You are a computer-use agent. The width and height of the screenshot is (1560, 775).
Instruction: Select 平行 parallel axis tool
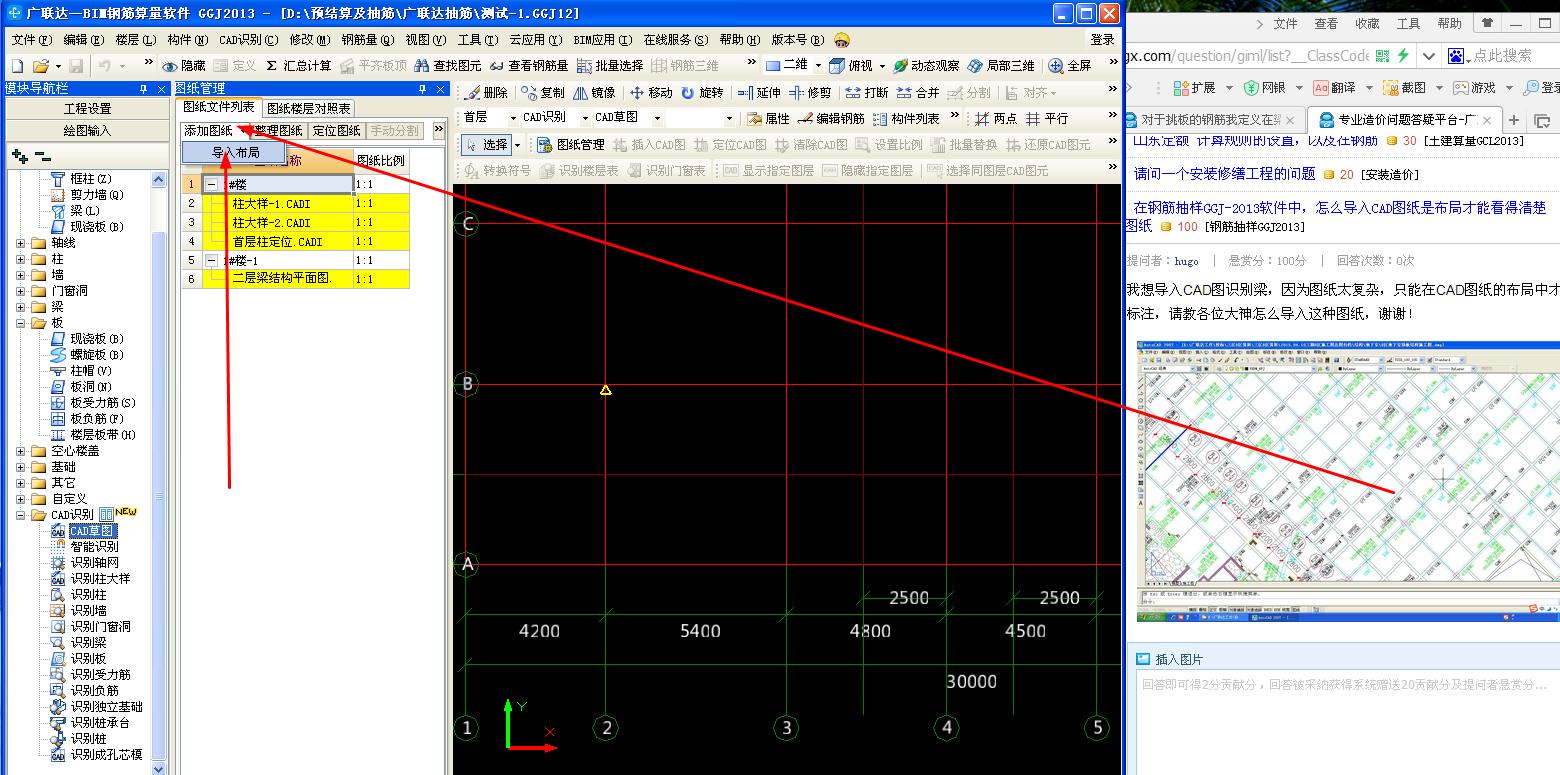[1047, 118]
